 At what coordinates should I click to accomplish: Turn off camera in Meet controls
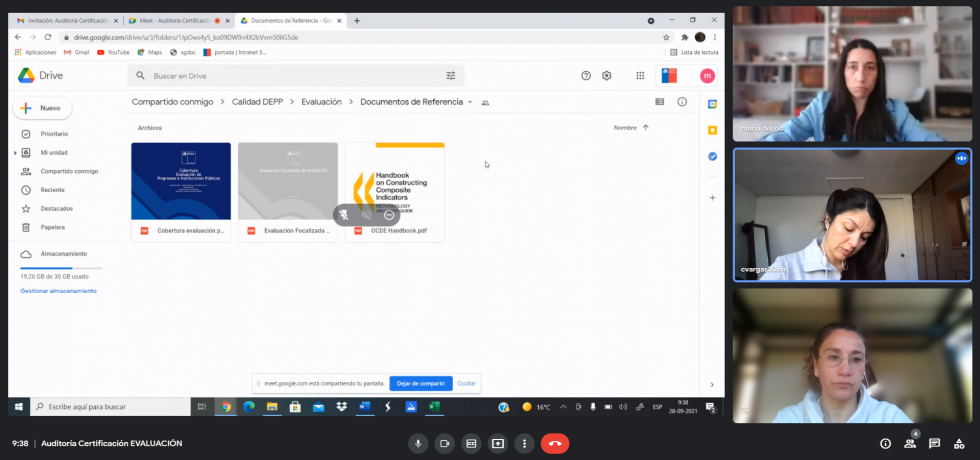444,443
